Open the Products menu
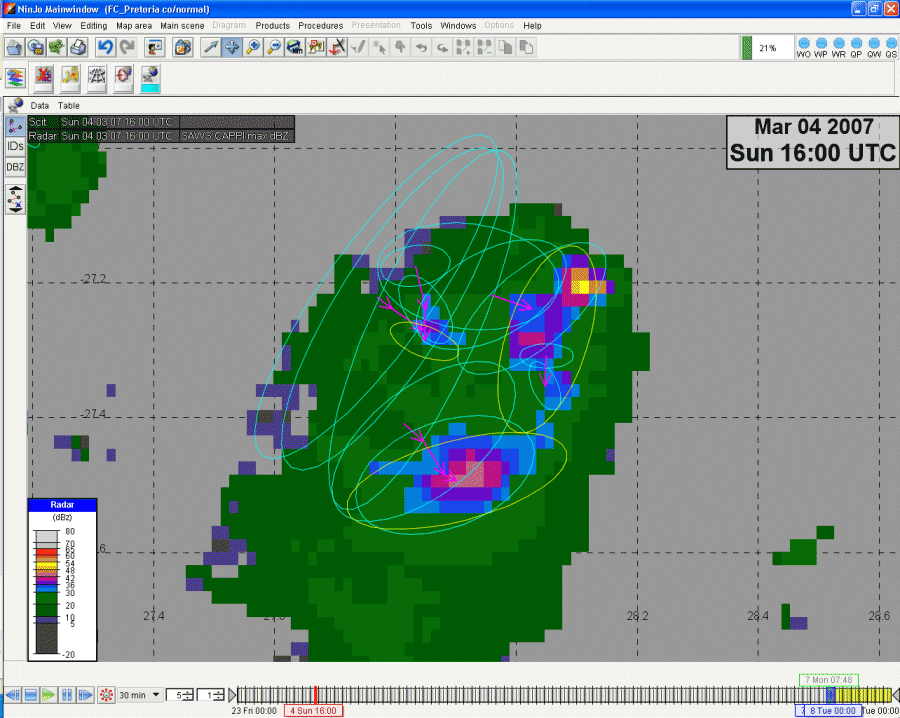900x718 pixels. click(x=273, y=26)
